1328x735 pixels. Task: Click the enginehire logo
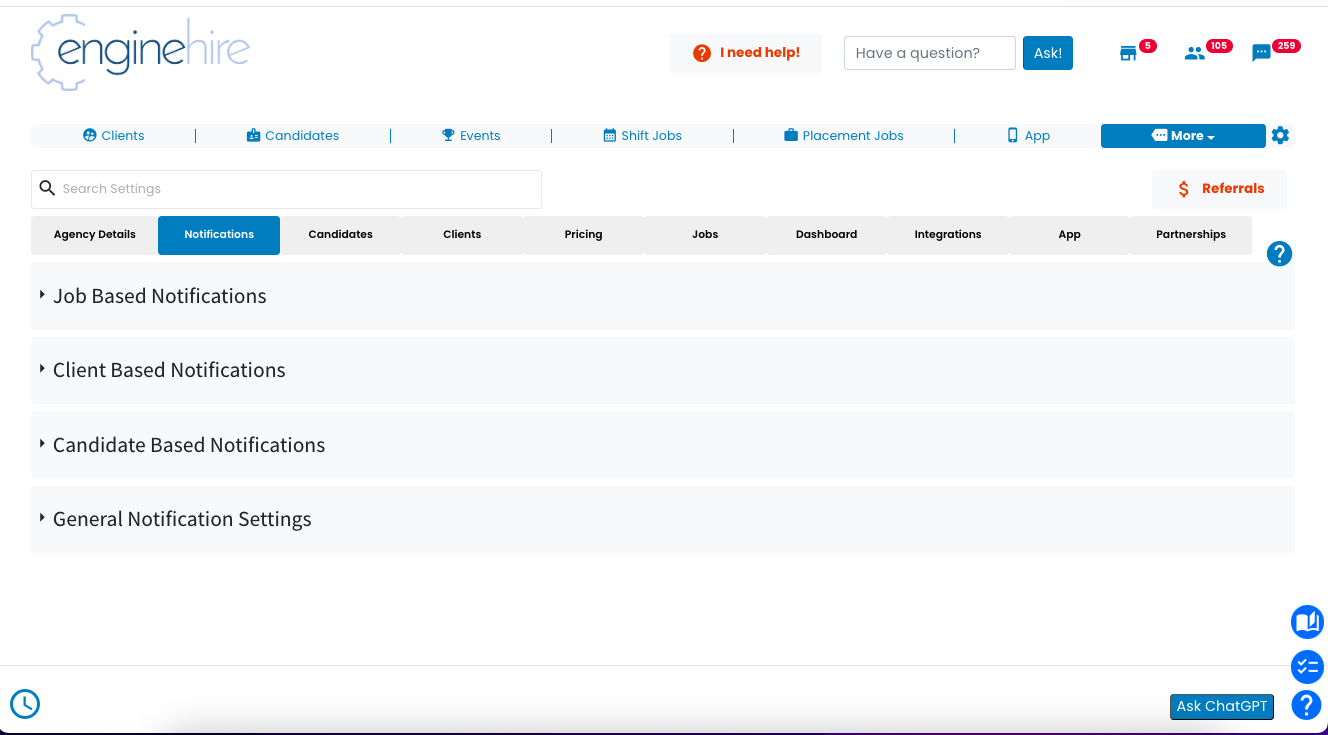[x=140, y=52]
